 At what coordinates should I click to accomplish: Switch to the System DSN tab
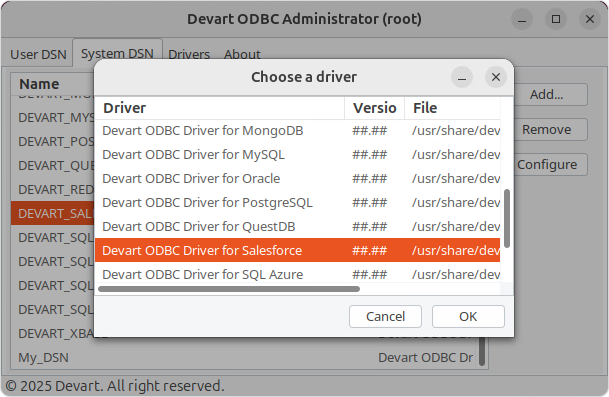click(x=117, y=53)
